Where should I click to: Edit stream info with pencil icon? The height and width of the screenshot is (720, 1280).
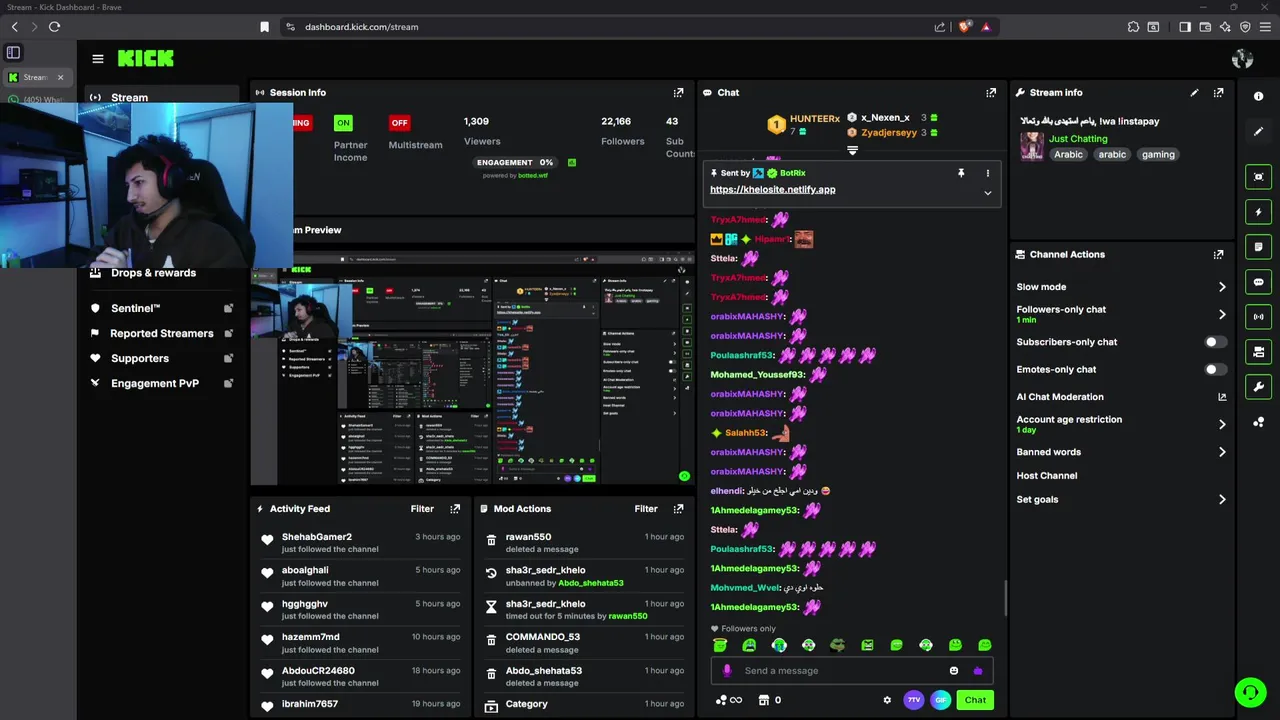(1194, 92)
